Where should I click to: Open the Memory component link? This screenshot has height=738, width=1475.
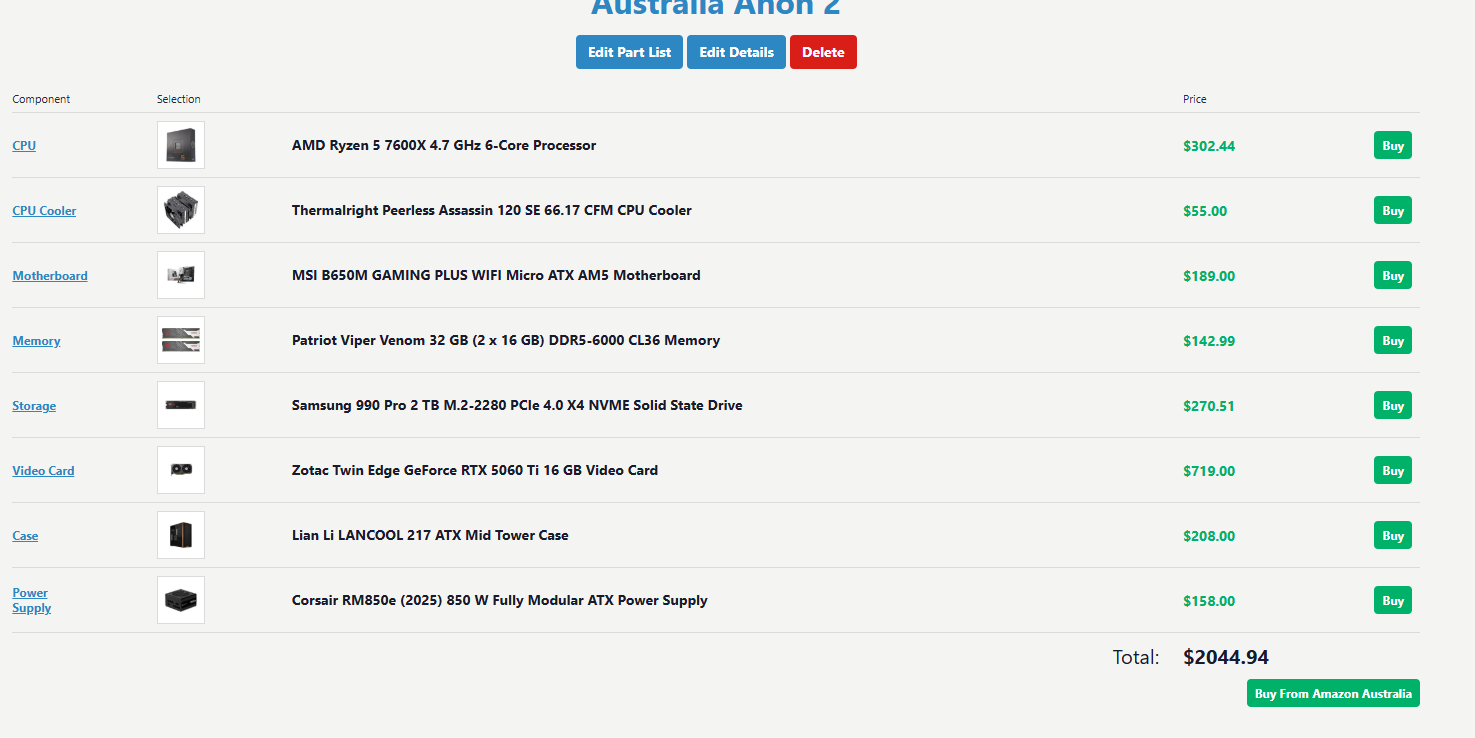coord(36,341)
